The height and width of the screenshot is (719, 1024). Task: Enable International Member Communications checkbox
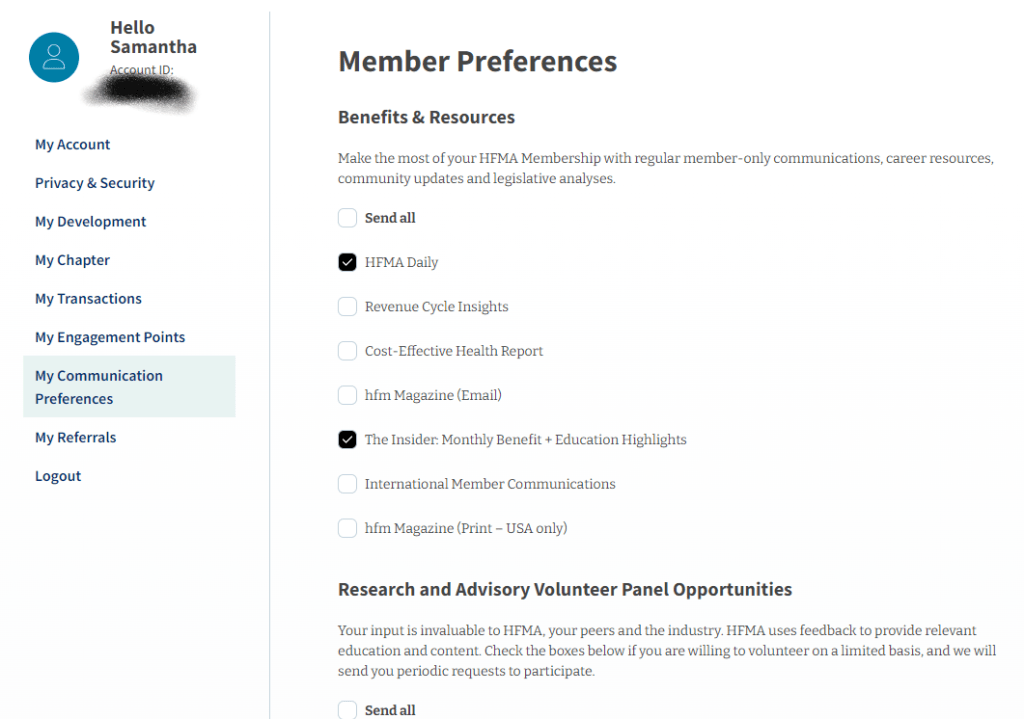click(347, 484)
